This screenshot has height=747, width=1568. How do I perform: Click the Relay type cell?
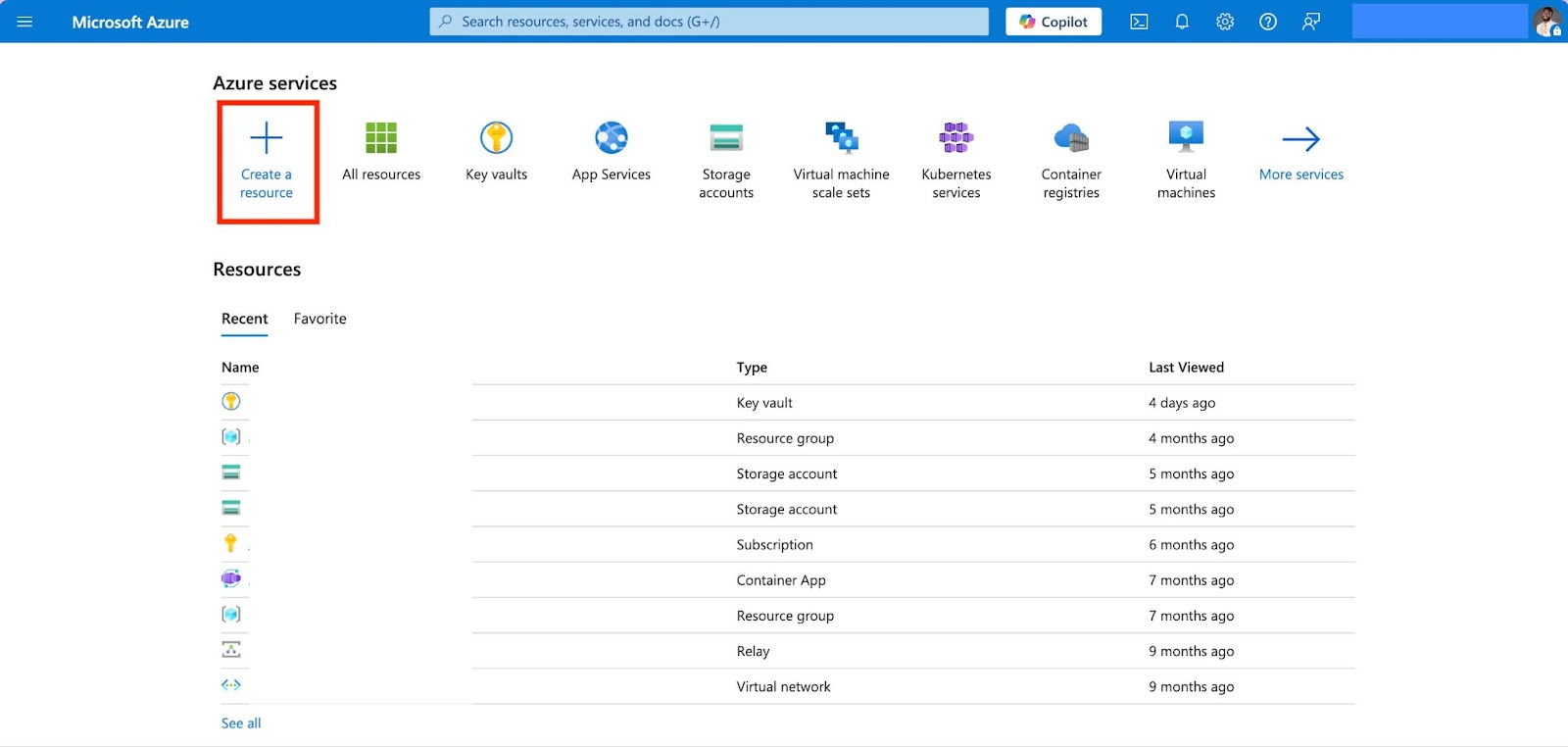point(753,651)
